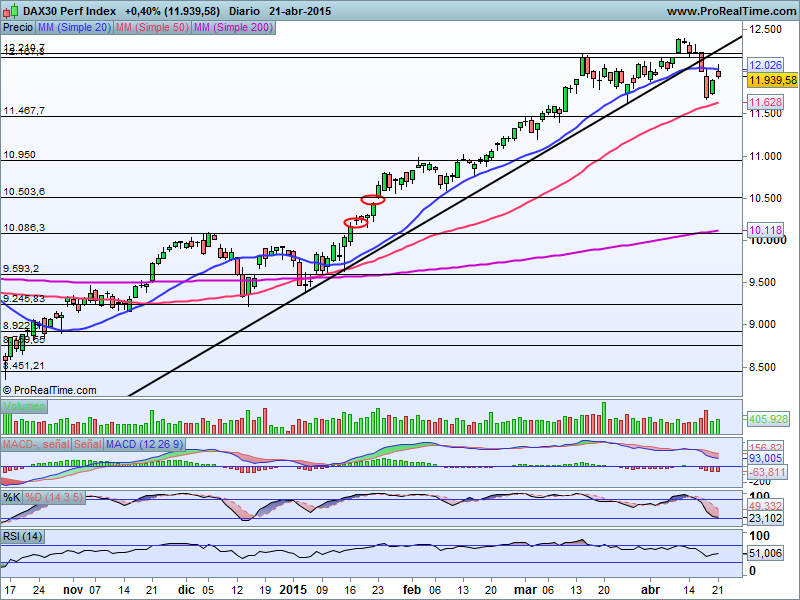Select the MM (Simple 200) legend label
The width and height of the screenshot is (800, 600).
(x=234, y=28)
